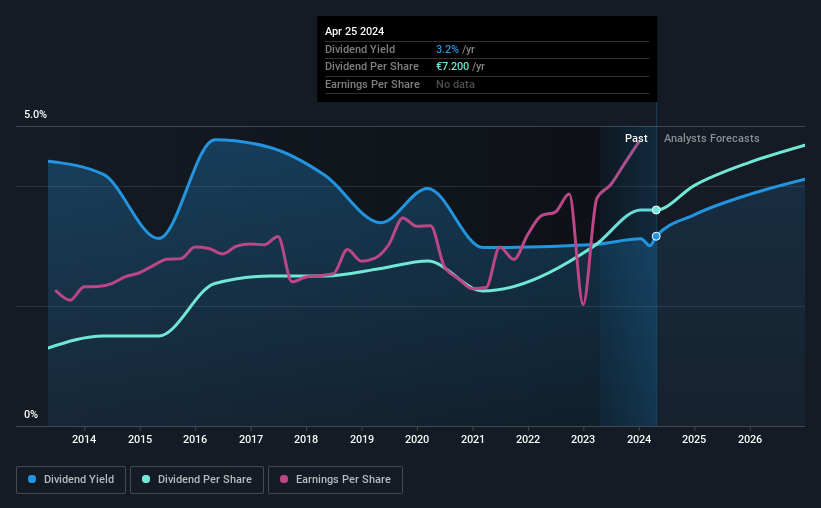The height and width of the screenshot is (508, 821).
Task: Click the 2018 x-axis label
Action: (306, 439)
